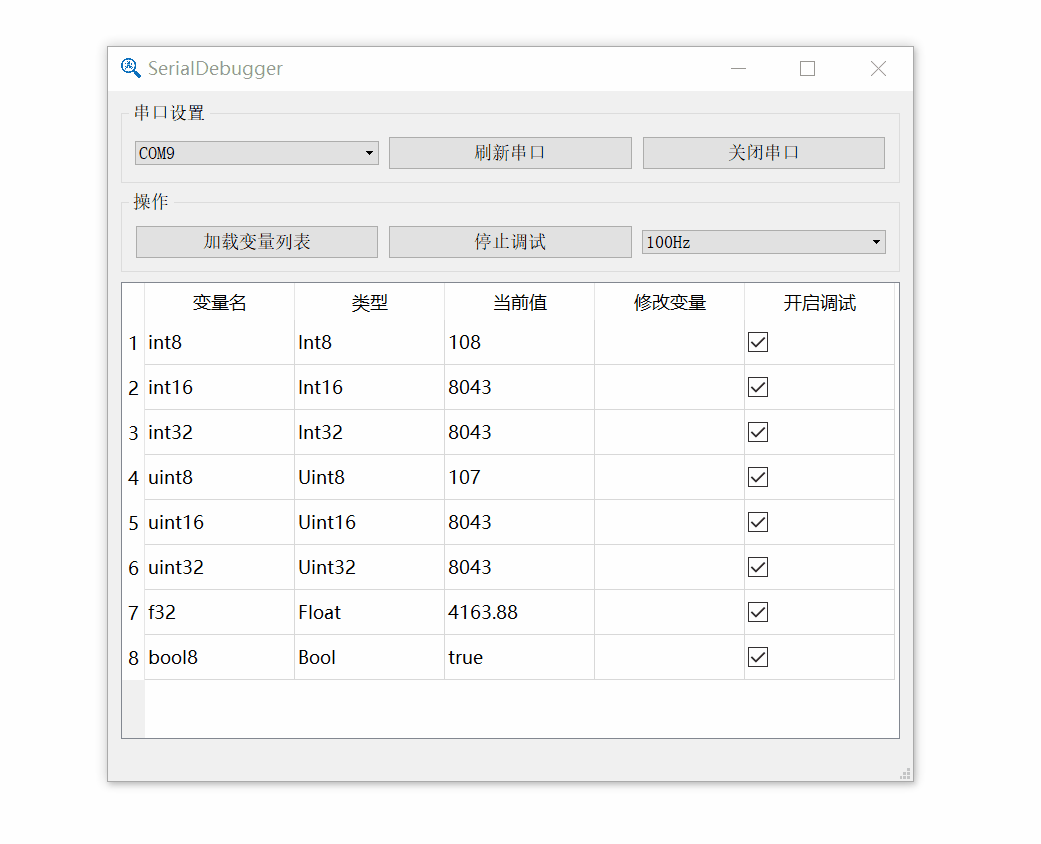1041x844 pixels.
Task: Select row header number 4
Action: (x=133, y=477)
